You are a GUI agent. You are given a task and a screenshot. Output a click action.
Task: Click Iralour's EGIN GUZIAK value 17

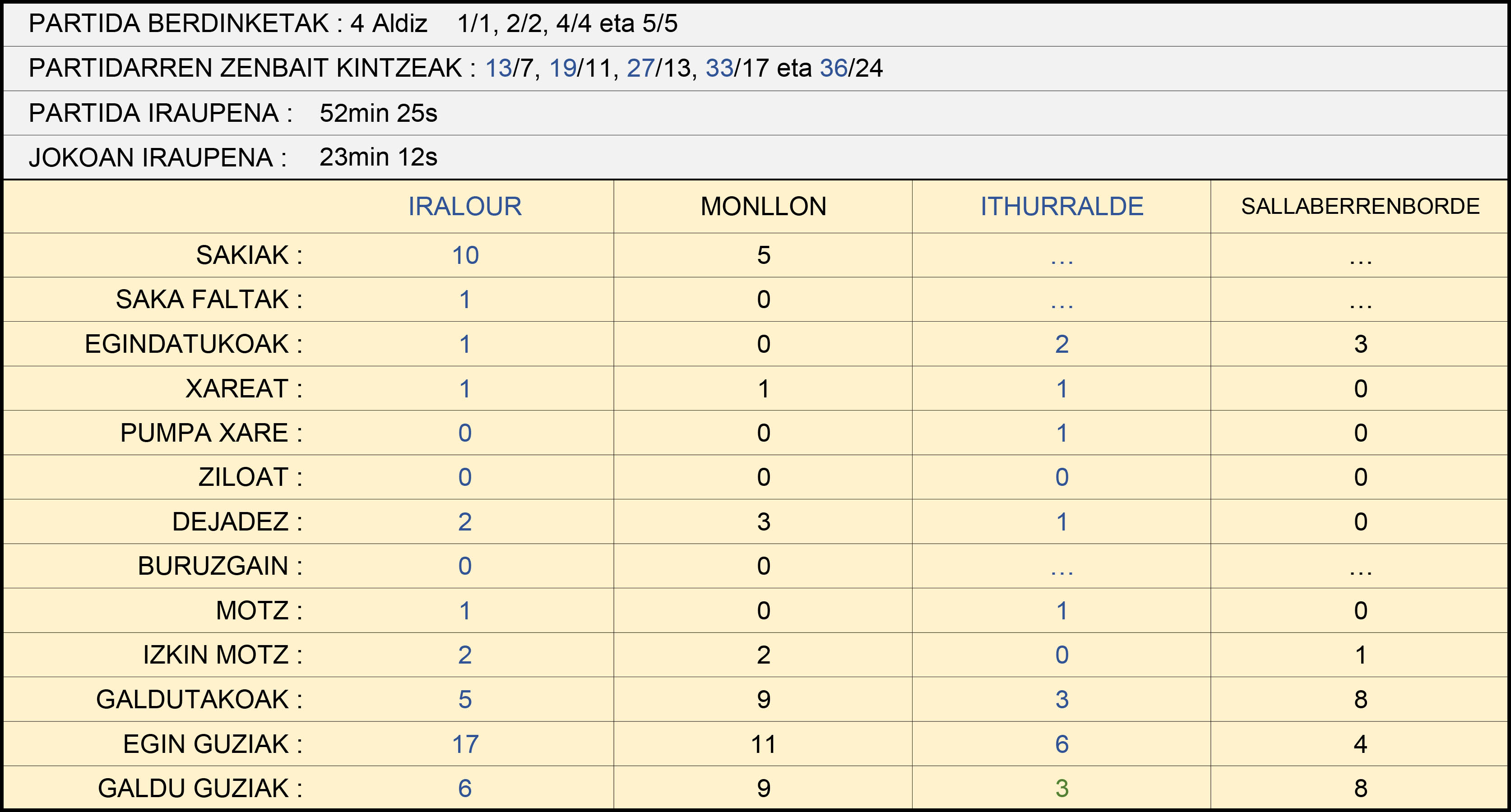(x=465, y=744)
